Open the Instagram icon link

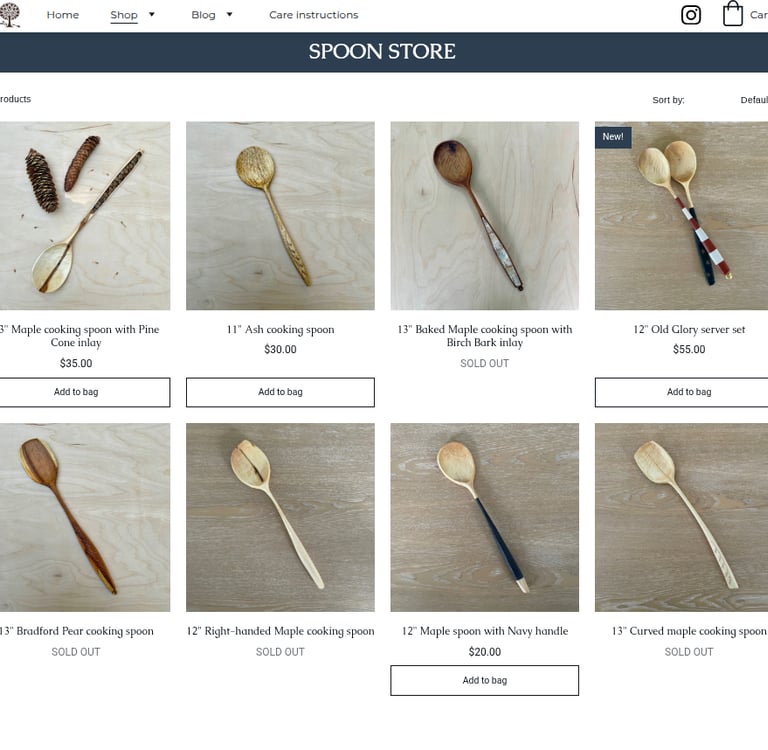click(691, 15)
